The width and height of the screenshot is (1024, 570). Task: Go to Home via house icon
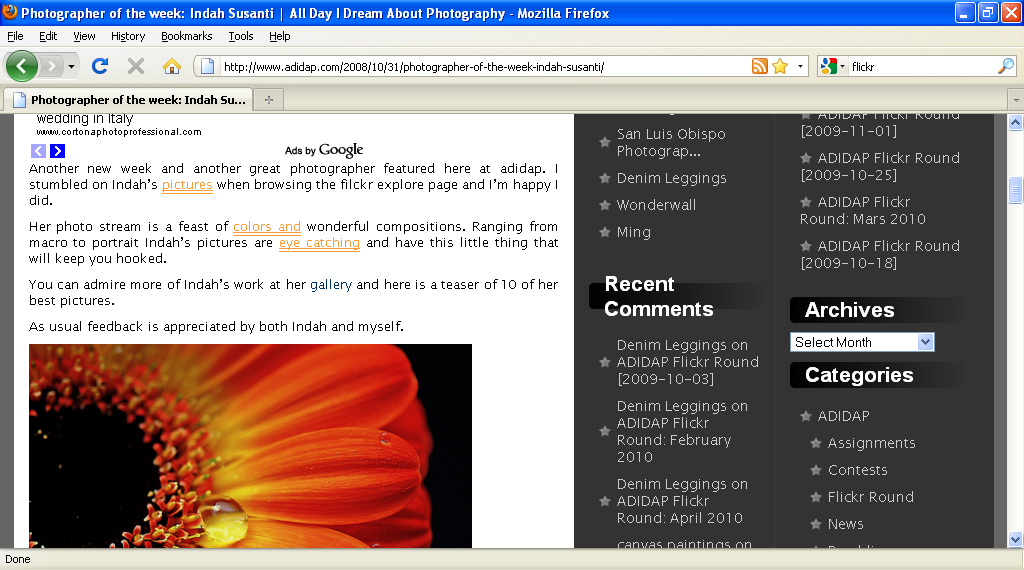click(172, 66)
